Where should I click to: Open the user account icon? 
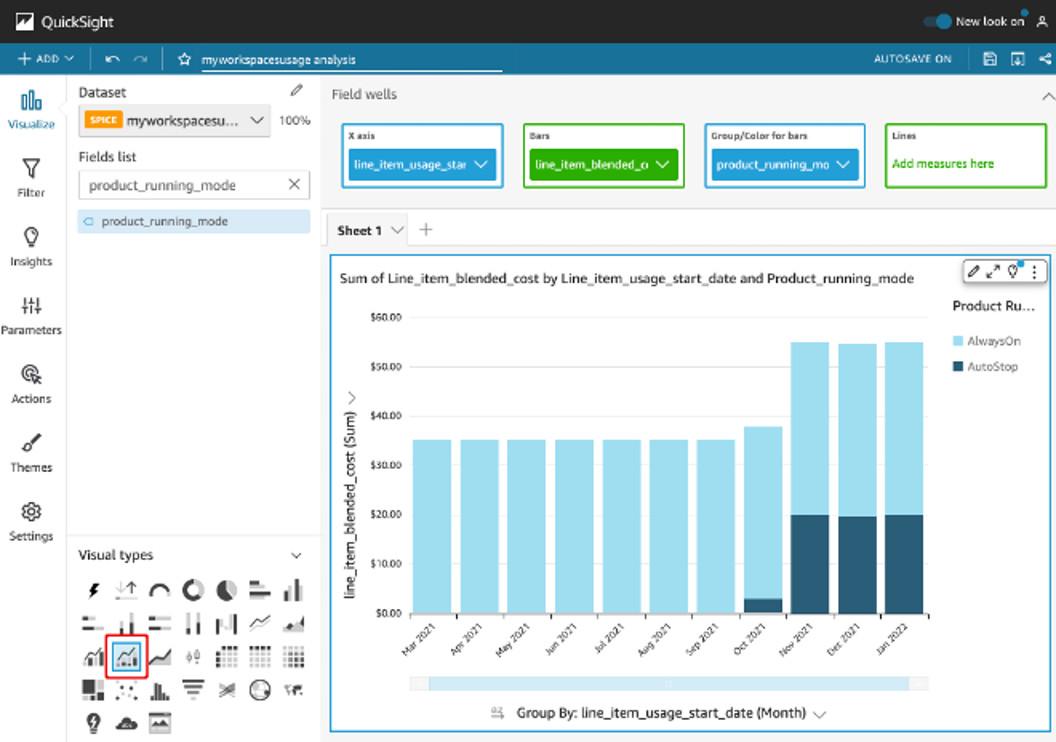tap(1042, 22)
